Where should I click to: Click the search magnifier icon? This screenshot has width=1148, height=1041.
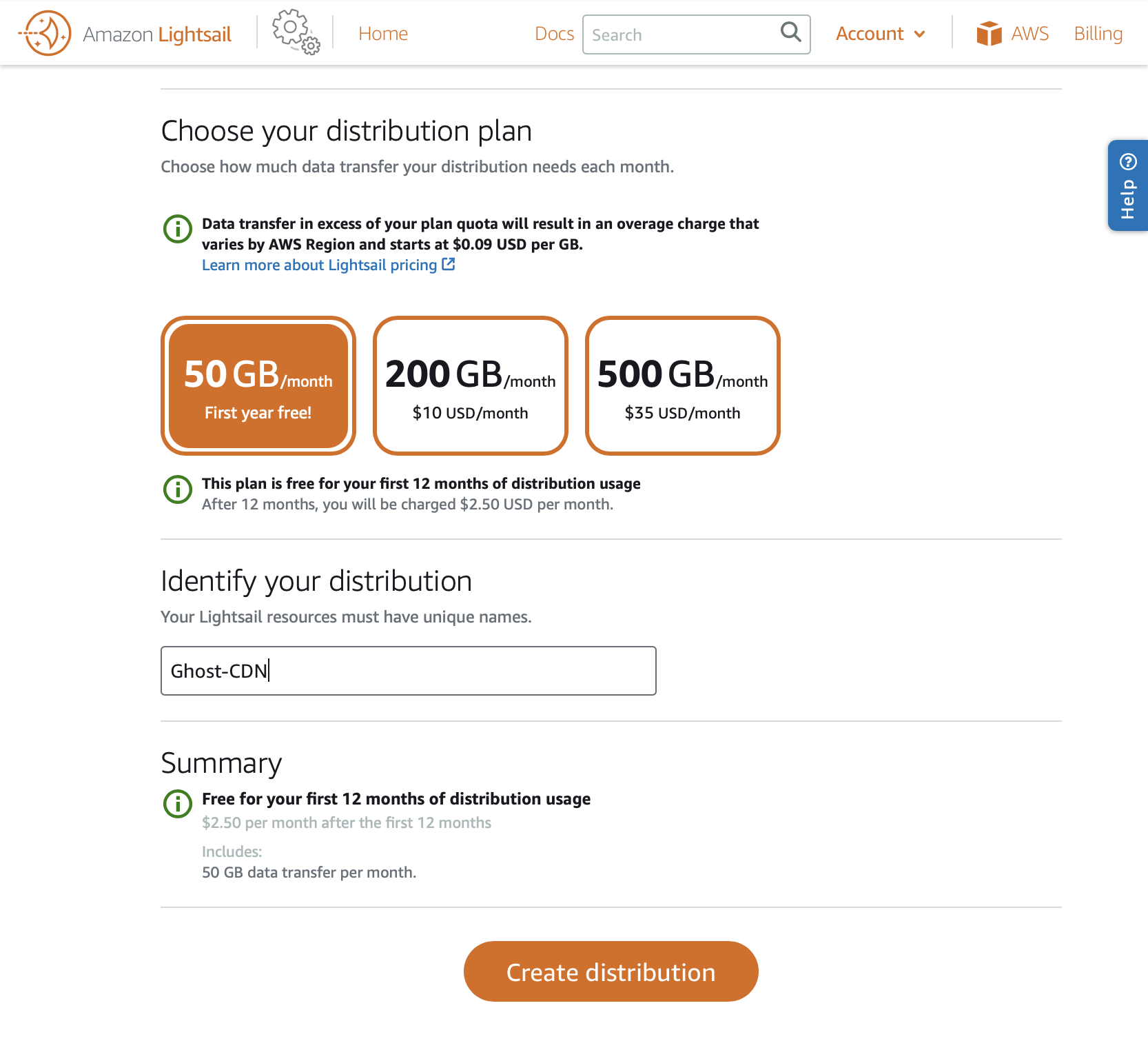[x=790, y=32]
